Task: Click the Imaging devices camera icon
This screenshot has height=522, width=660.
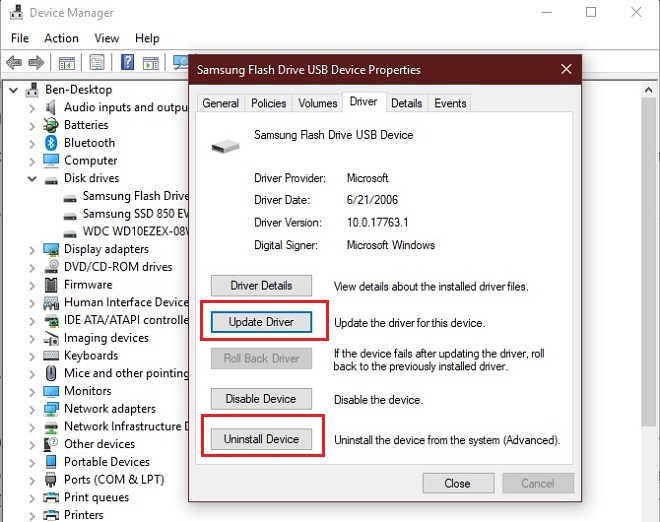Action: [51, 338]
